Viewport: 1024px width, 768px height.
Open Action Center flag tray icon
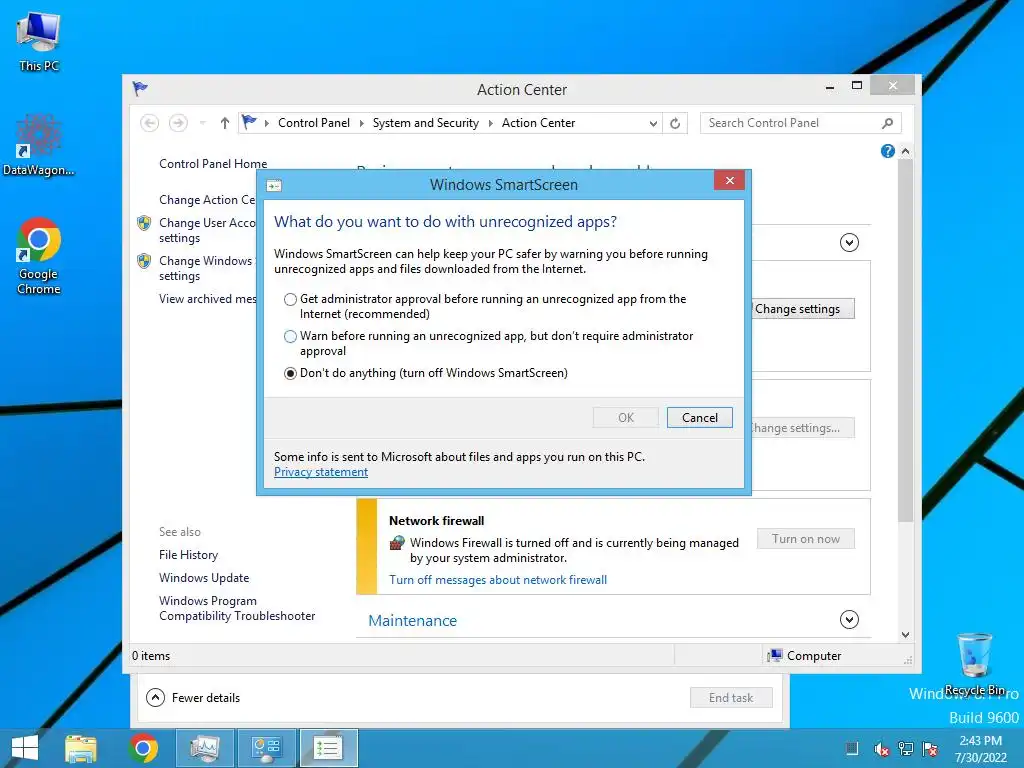click(930, 749)
